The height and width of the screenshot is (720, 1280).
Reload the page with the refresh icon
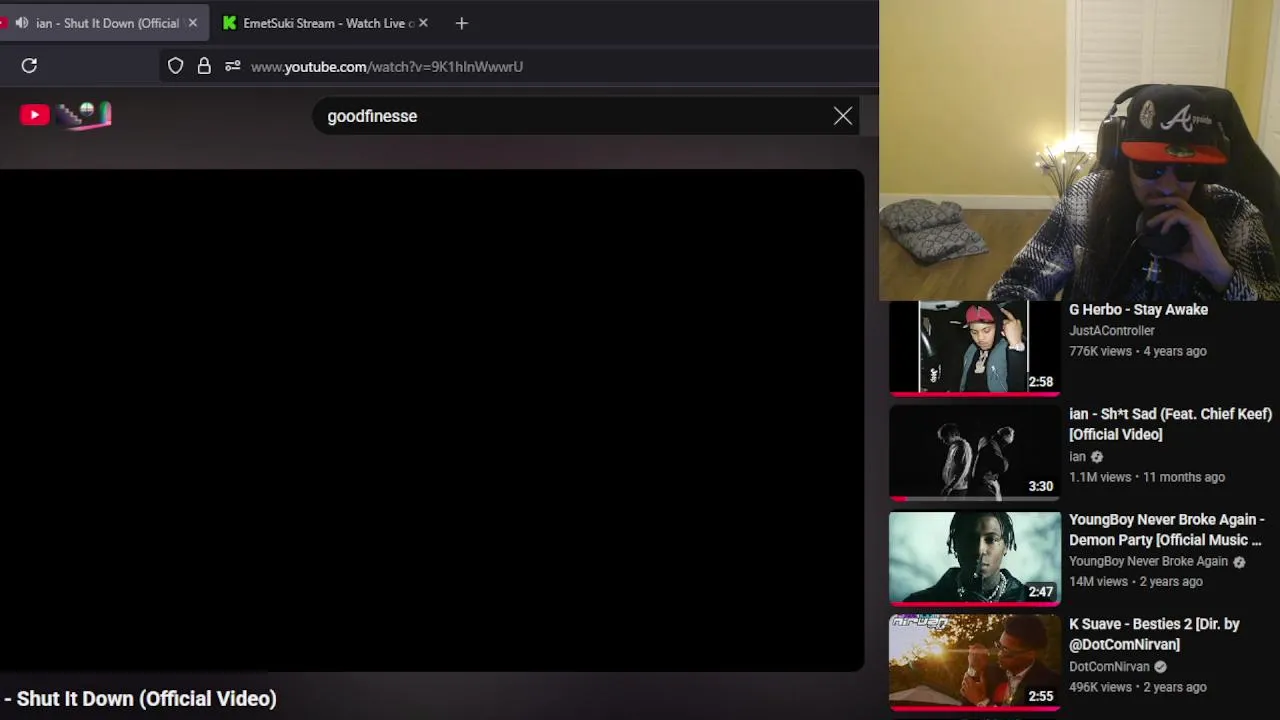point(29,66)
